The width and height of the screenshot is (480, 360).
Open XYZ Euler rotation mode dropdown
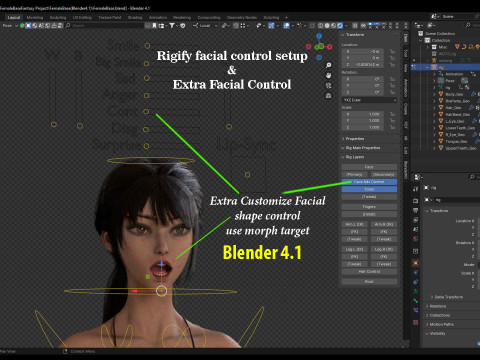[x=369, y=100]
